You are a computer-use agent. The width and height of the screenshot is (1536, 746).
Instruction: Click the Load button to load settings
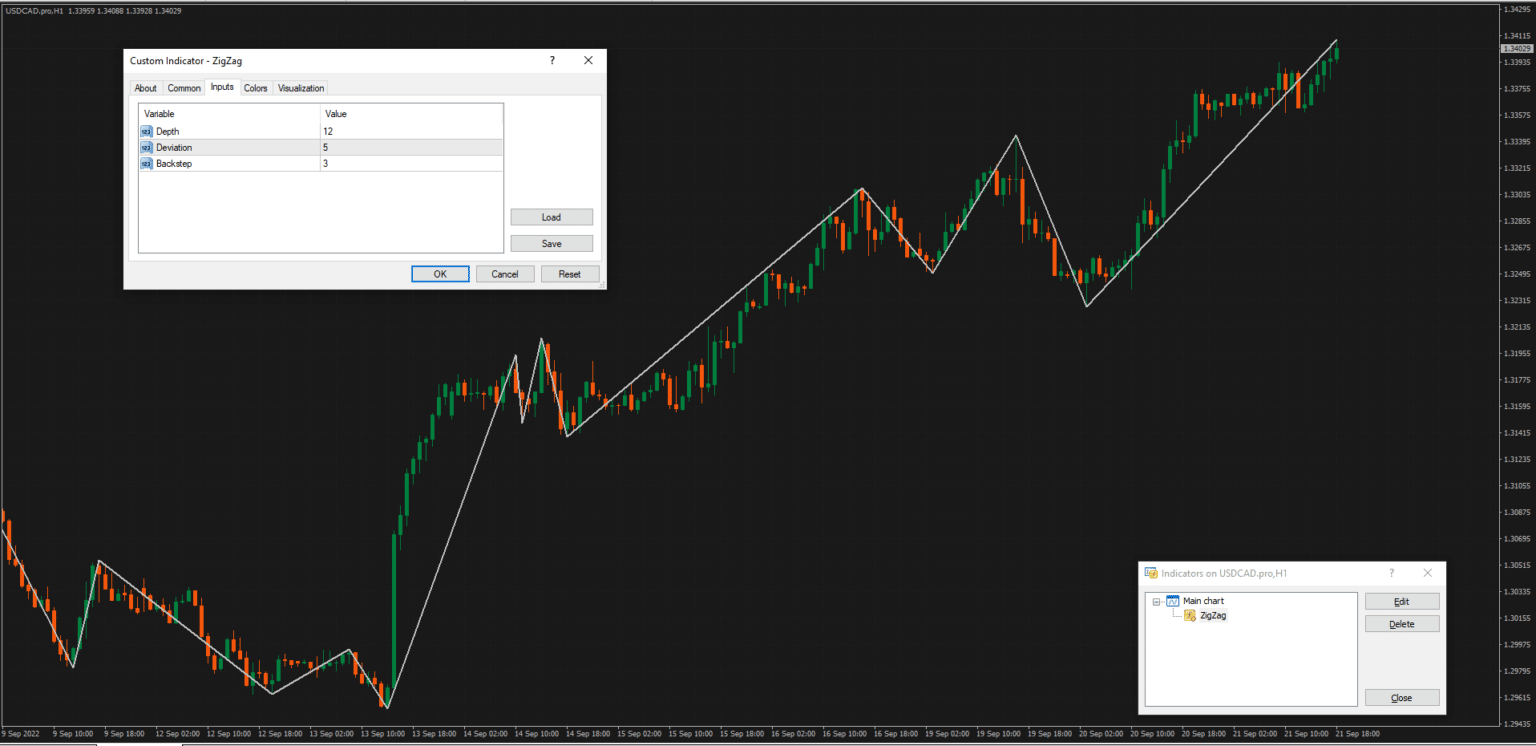(x=551, y=217)
